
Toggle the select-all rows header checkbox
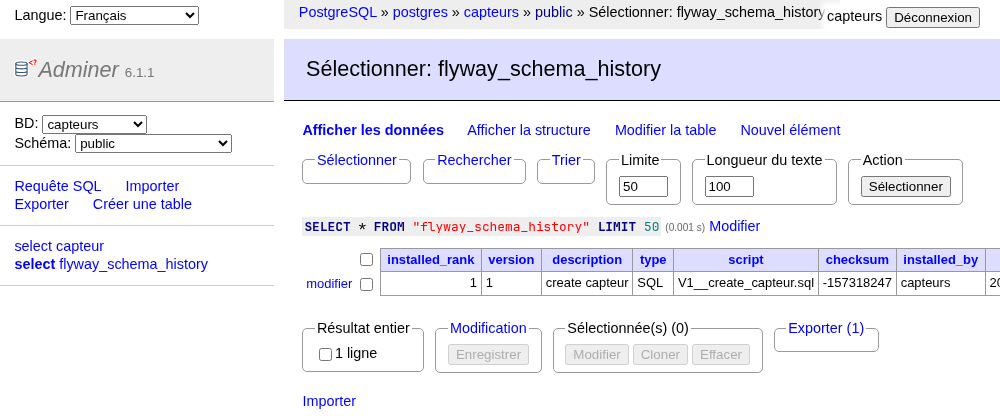[366, 259]
